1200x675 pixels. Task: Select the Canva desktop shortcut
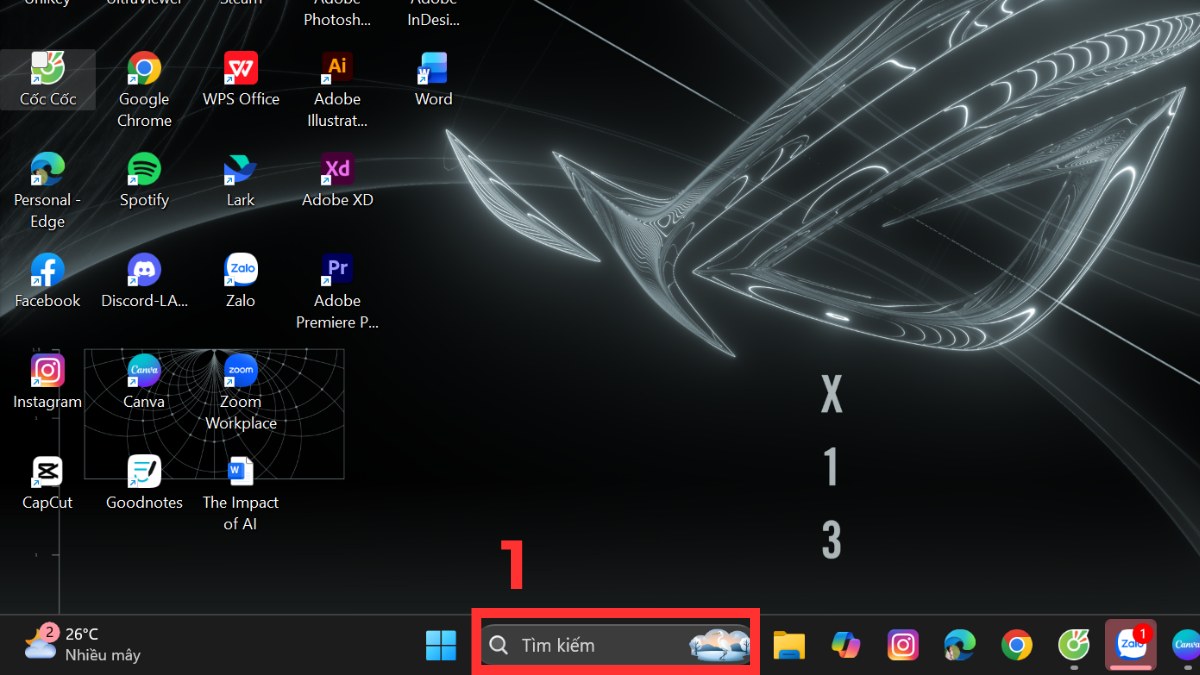144,382
